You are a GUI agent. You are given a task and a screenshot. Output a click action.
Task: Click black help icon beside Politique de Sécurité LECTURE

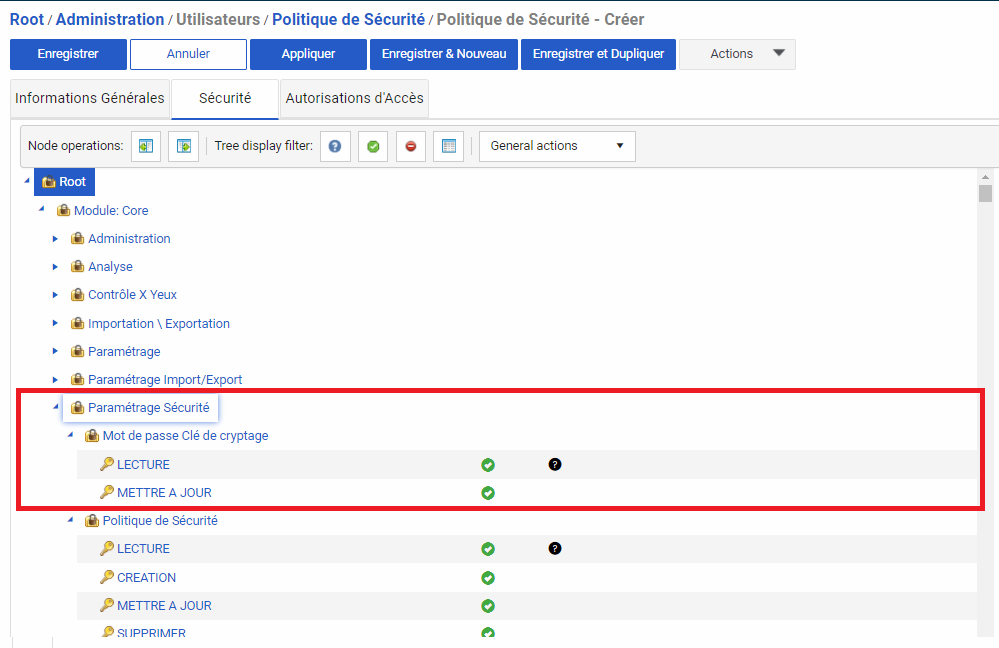coord(555,549)
